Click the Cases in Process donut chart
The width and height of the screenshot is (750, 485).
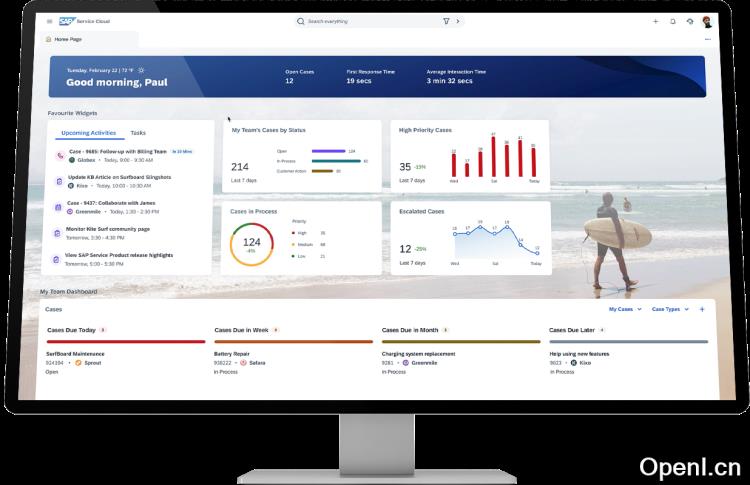252,244
